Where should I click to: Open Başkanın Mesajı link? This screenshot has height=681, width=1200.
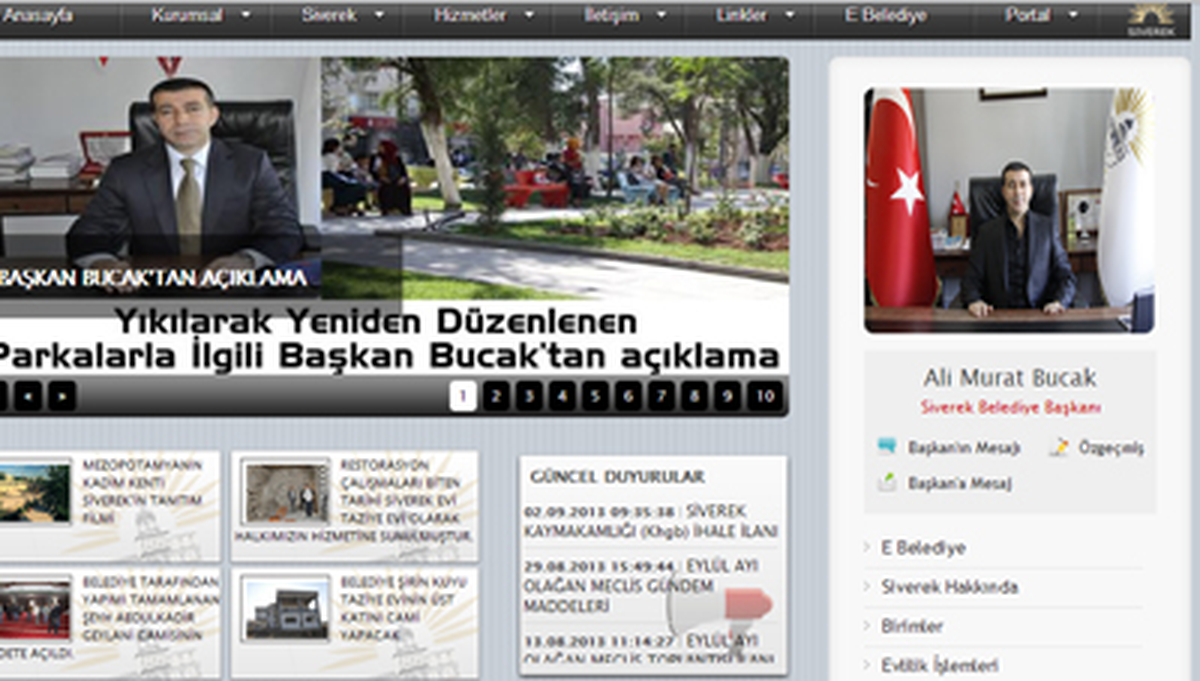click(x=963, y=448)
